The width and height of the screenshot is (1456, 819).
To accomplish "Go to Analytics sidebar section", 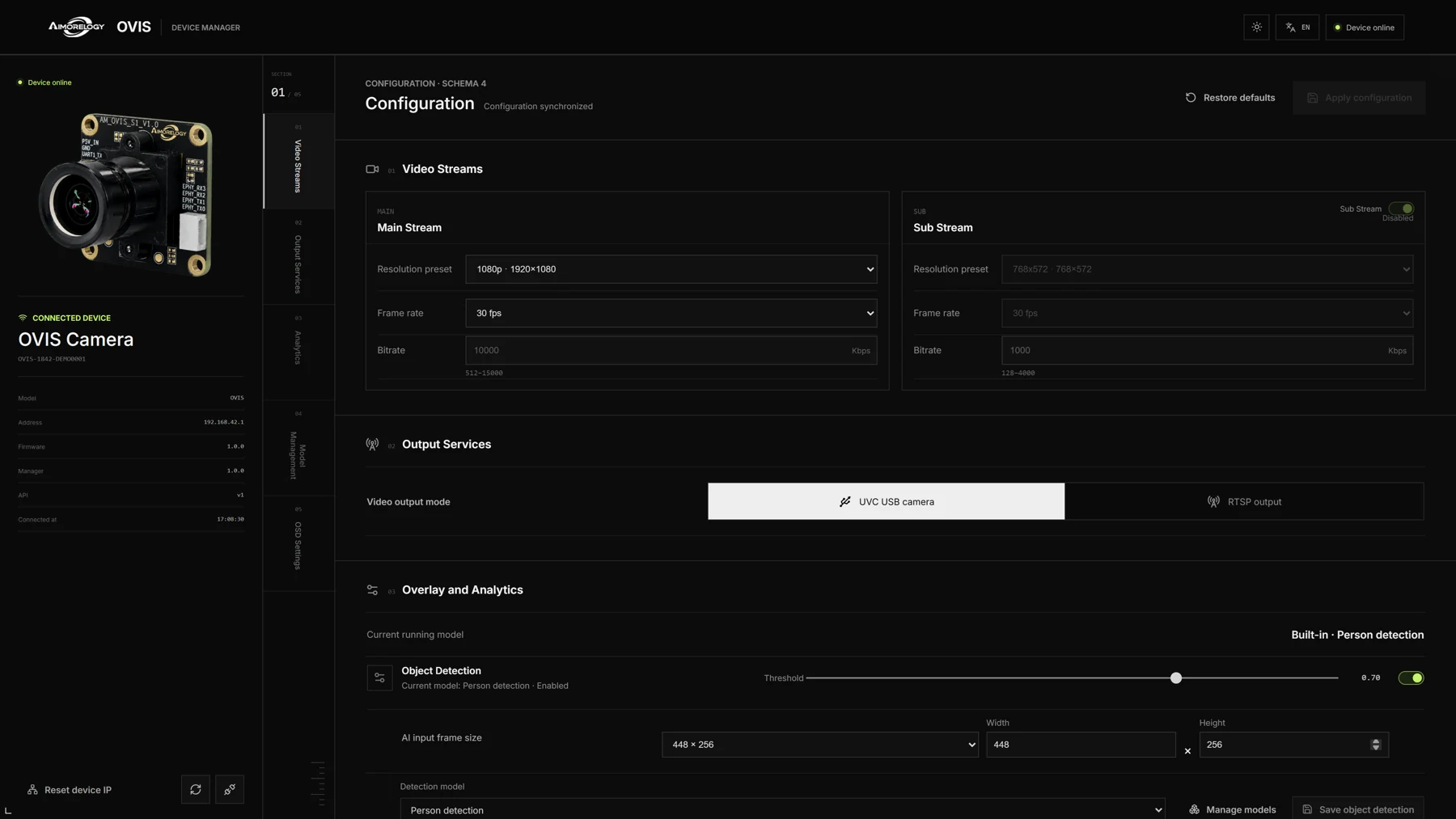I will [298, 353].
